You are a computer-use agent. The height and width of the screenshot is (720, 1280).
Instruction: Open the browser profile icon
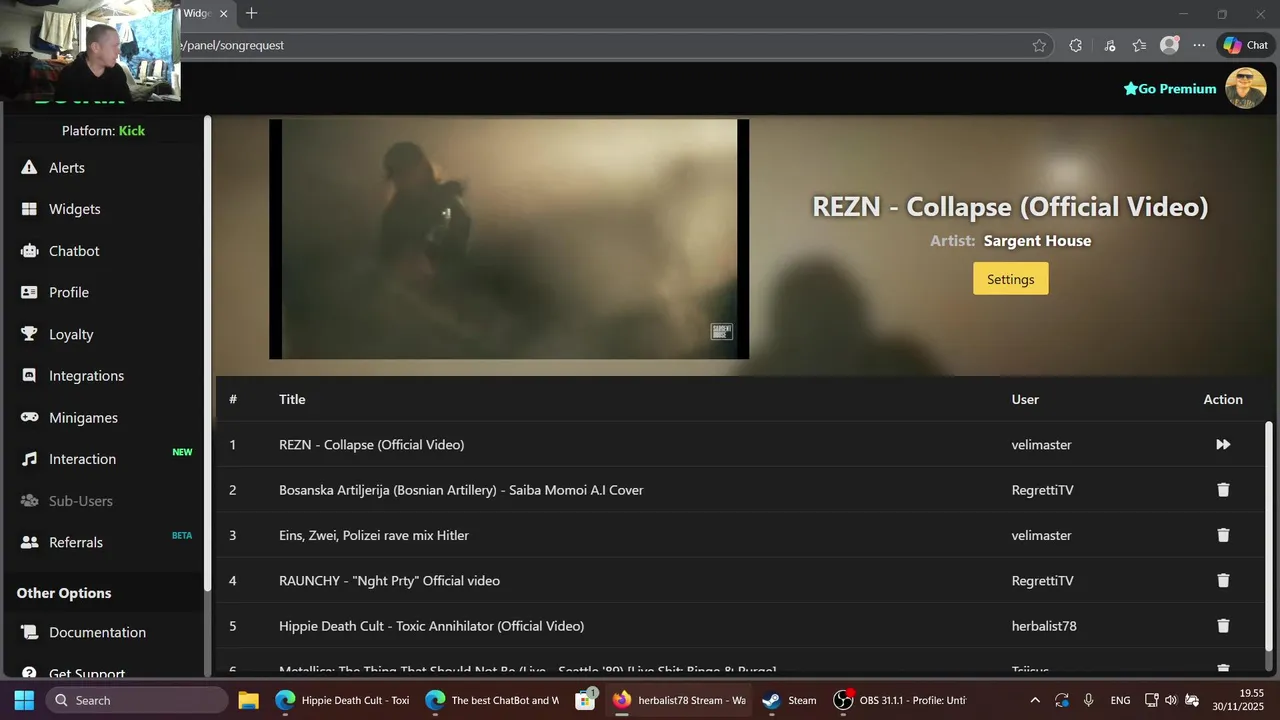coord(1169,45)
